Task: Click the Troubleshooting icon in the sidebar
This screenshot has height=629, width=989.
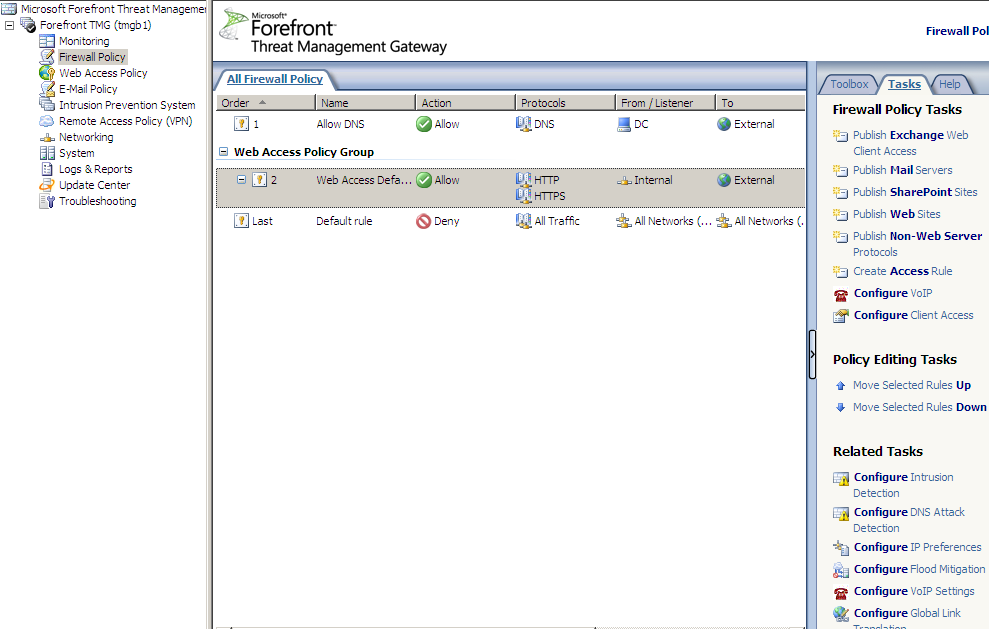Action: tap(47, 201)
